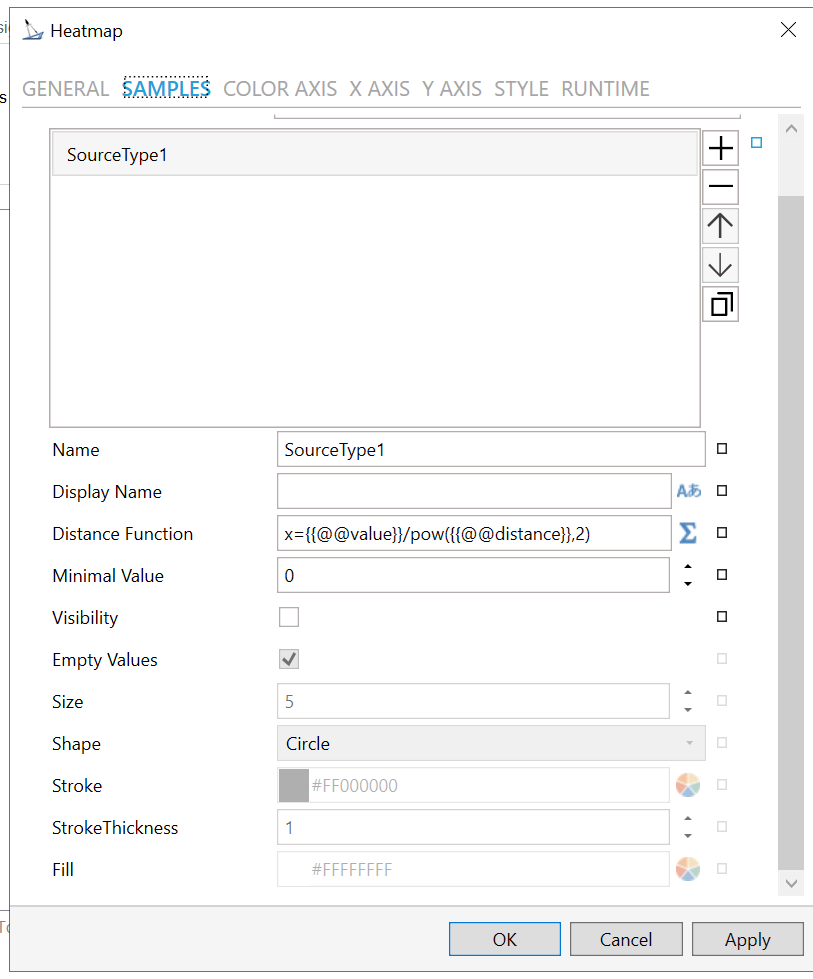The image size is (813, 979).
Task: Open the GENERAL tab
Action: click(x=65, y=89)
